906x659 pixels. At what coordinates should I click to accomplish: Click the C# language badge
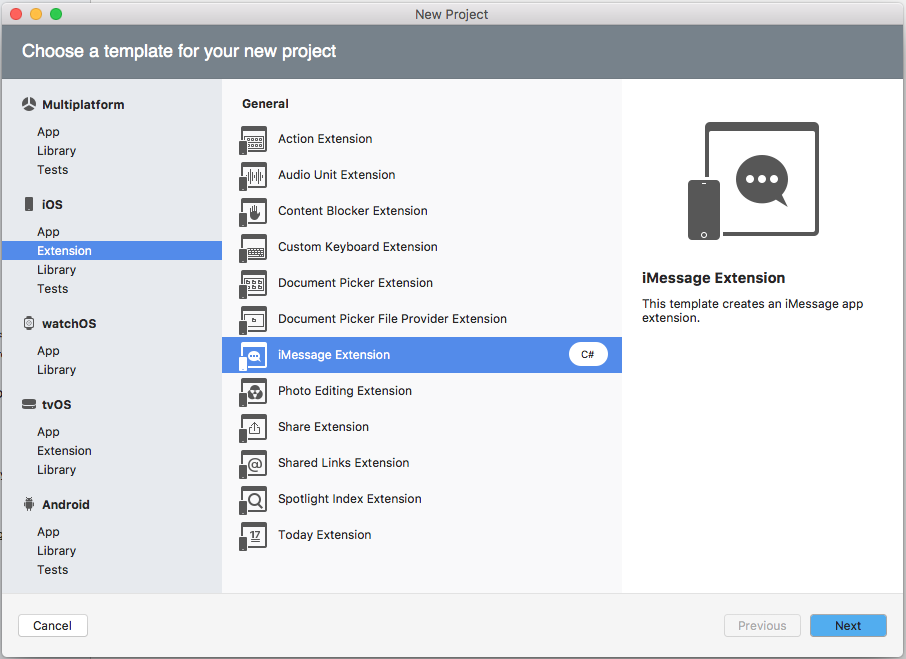pos(588,354)
